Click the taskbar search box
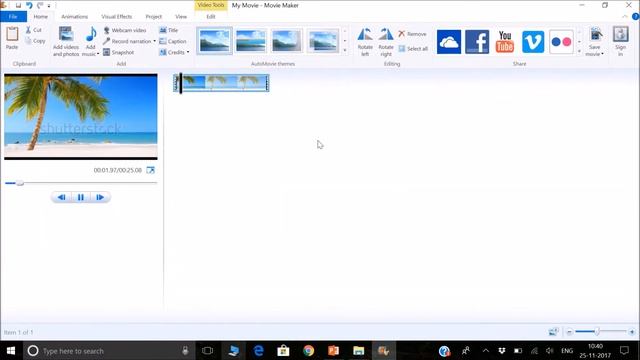The width and height of the screenshot is (640, 360). click(x=109, y=351)
